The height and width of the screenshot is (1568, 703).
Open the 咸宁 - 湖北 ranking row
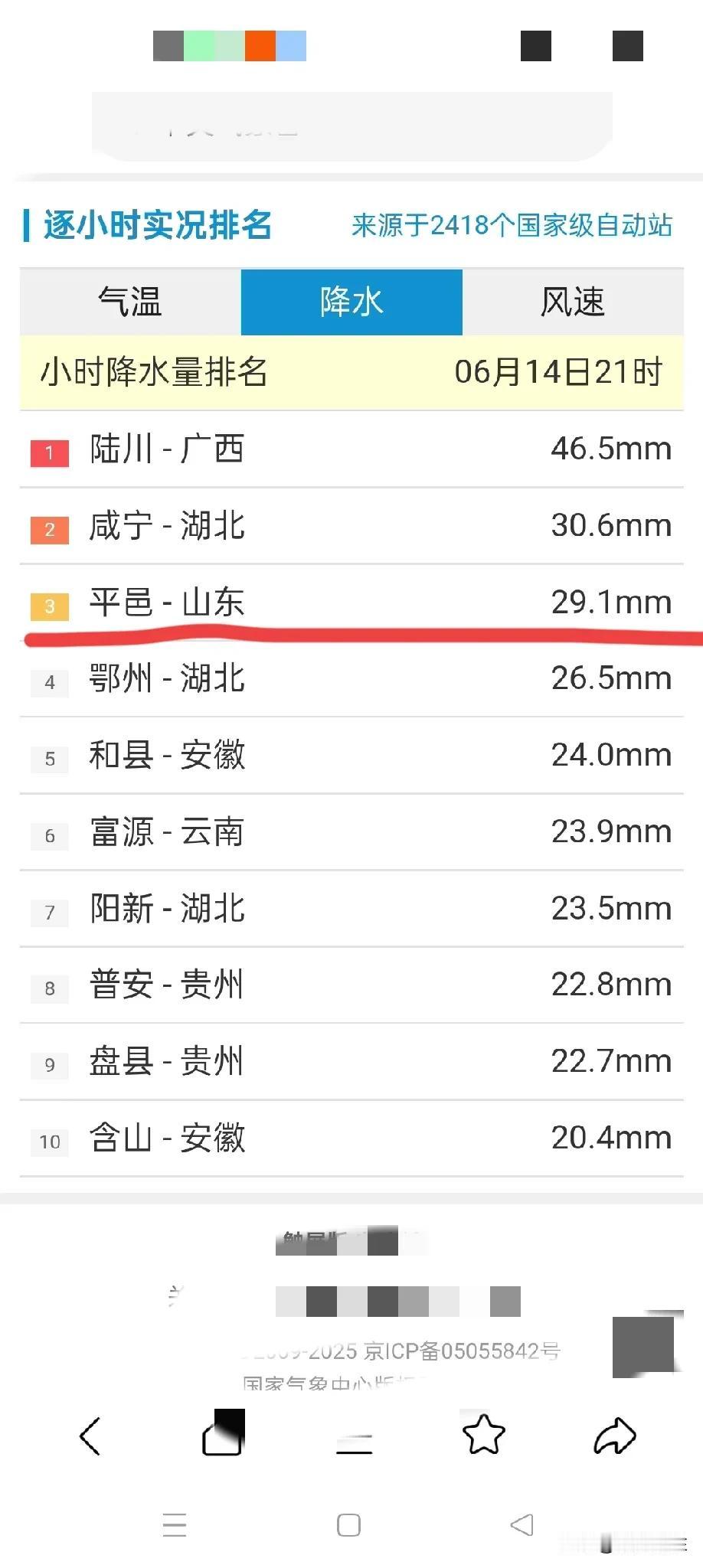pos(351,526)
